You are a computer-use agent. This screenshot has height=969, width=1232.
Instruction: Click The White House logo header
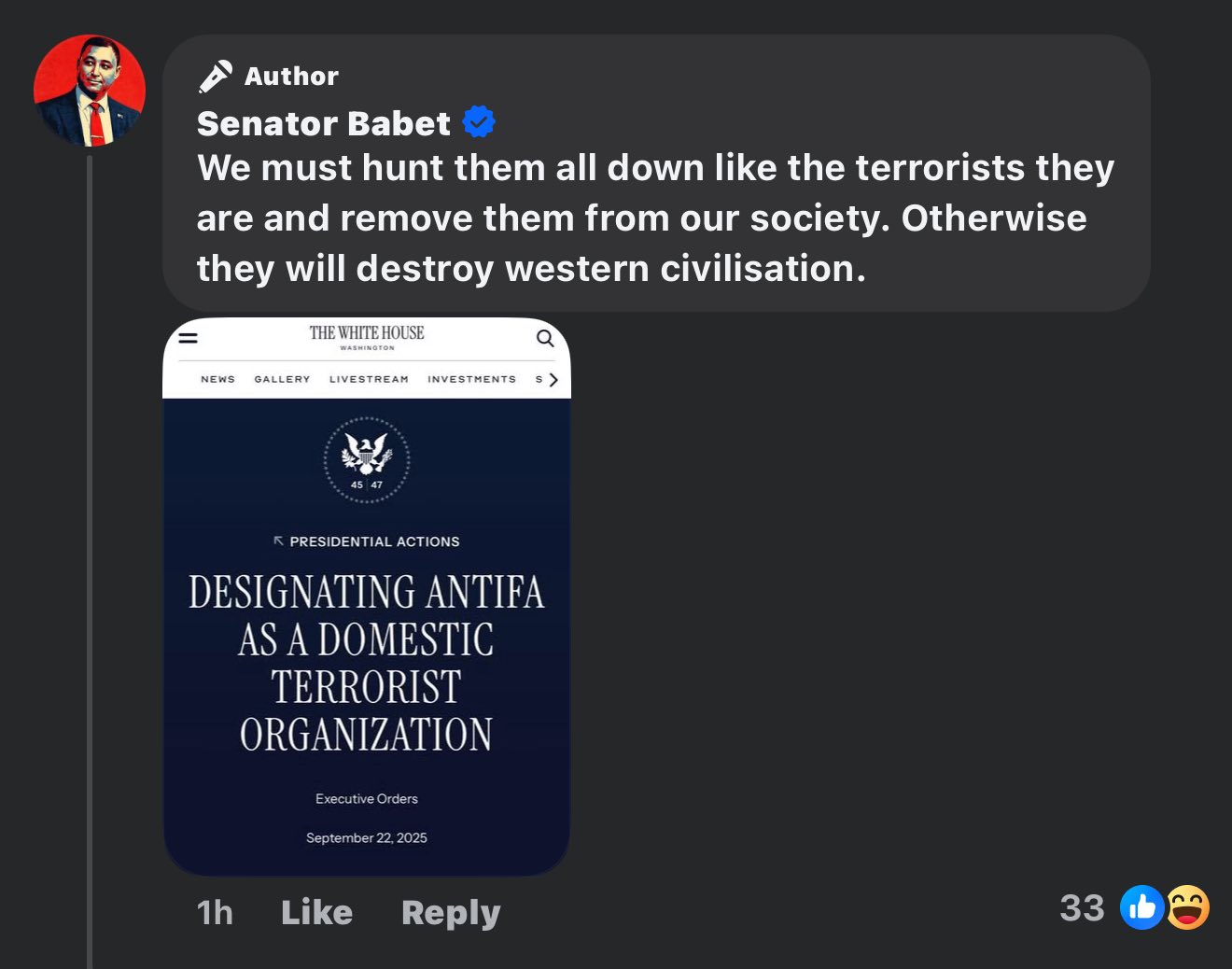367,336
